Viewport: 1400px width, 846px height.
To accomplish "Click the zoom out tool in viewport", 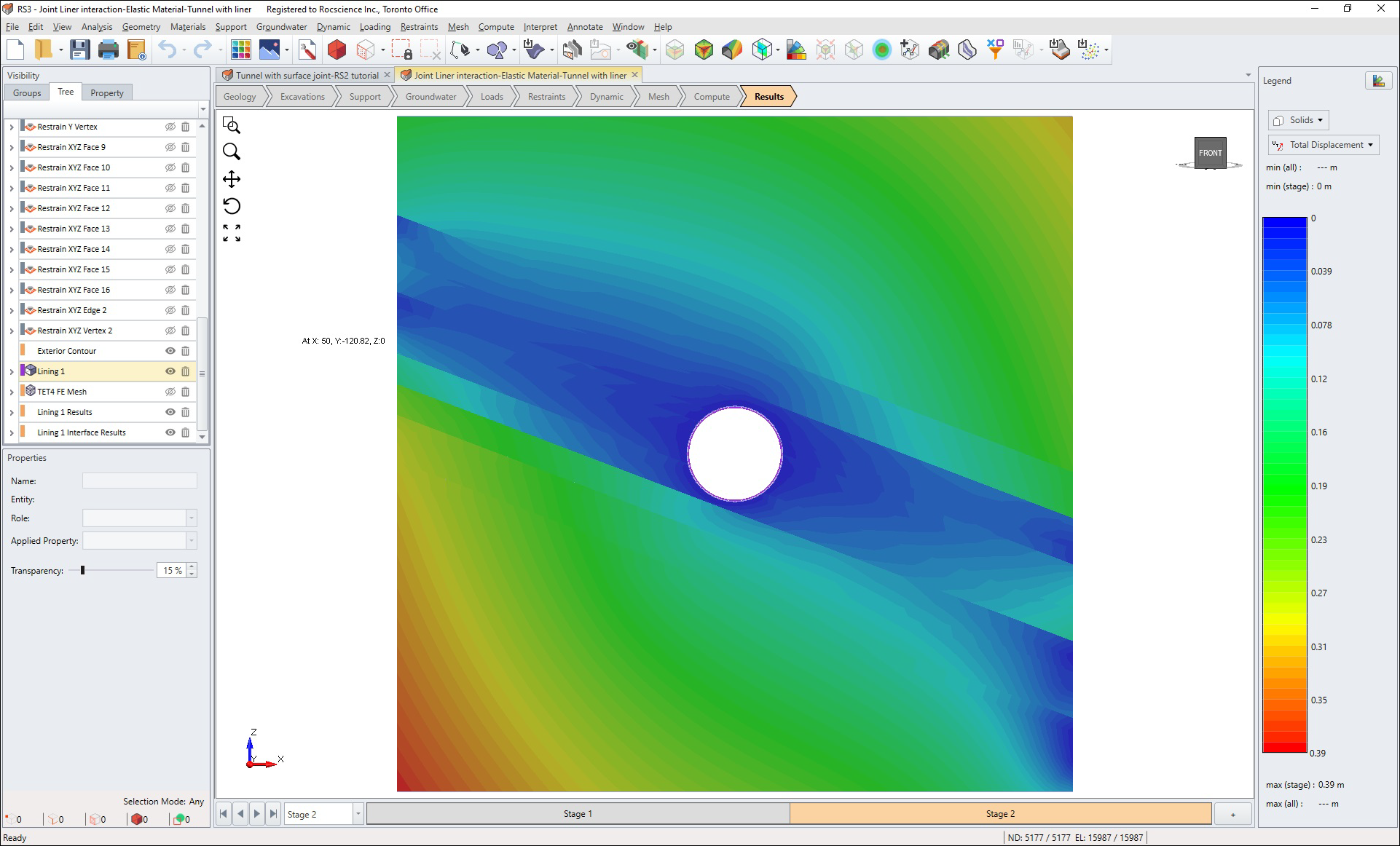I will (x=231, y=152).
